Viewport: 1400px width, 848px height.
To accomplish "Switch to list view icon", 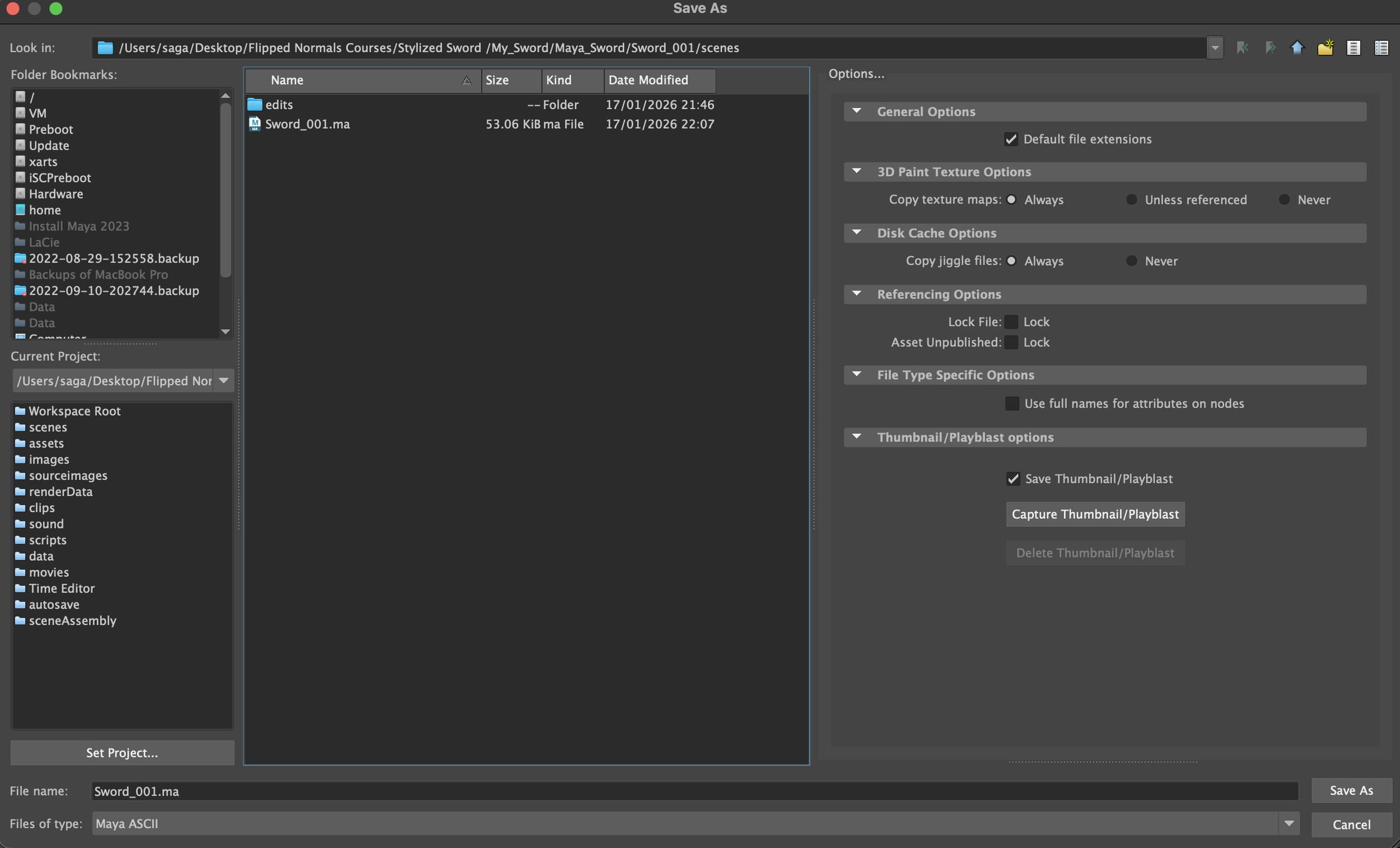I will [1353, 48].
